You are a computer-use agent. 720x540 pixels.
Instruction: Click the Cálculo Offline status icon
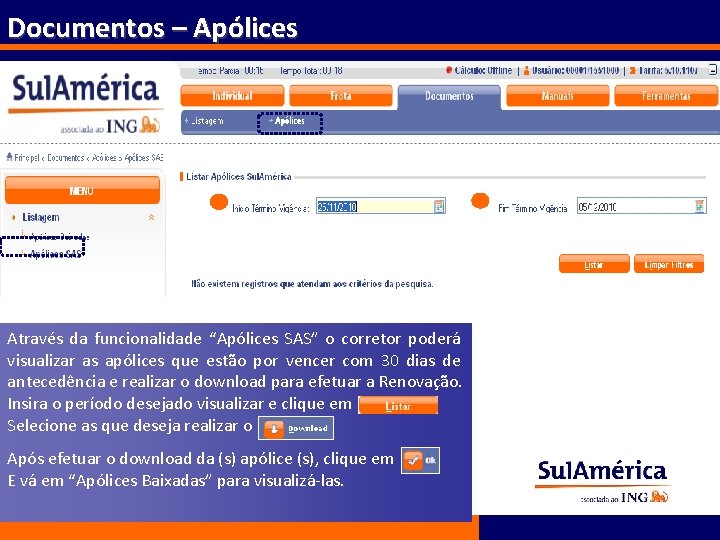click(449, 71)
